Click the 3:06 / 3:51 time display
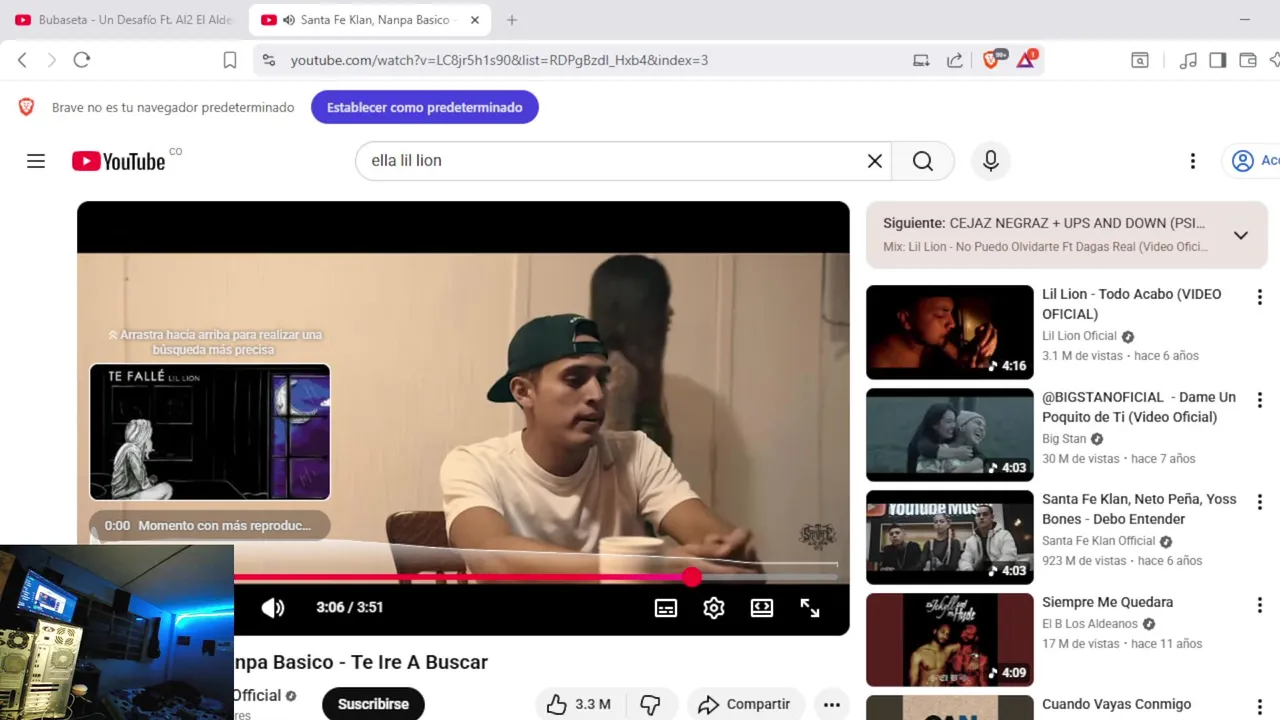The height and width of the screenshot is (720, 1280). click(x=350, y=607)
